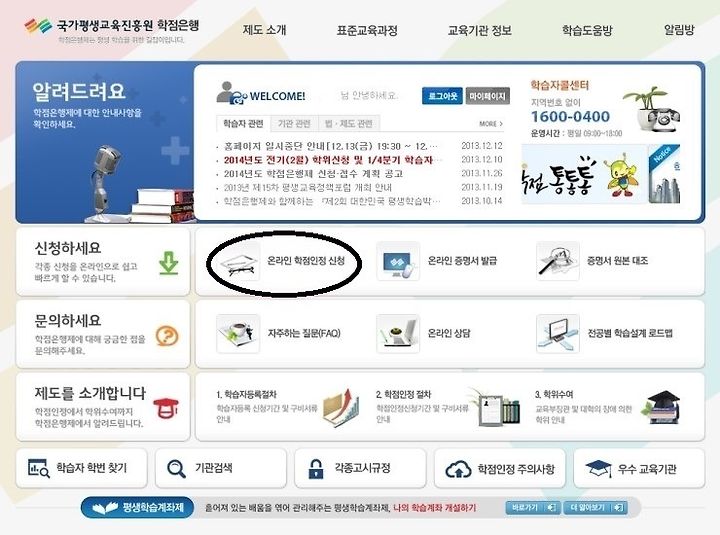Click the 온라인 상담 laptop icon
The width and height of the screenshot is (720, 535).
[x=398, y=334]
